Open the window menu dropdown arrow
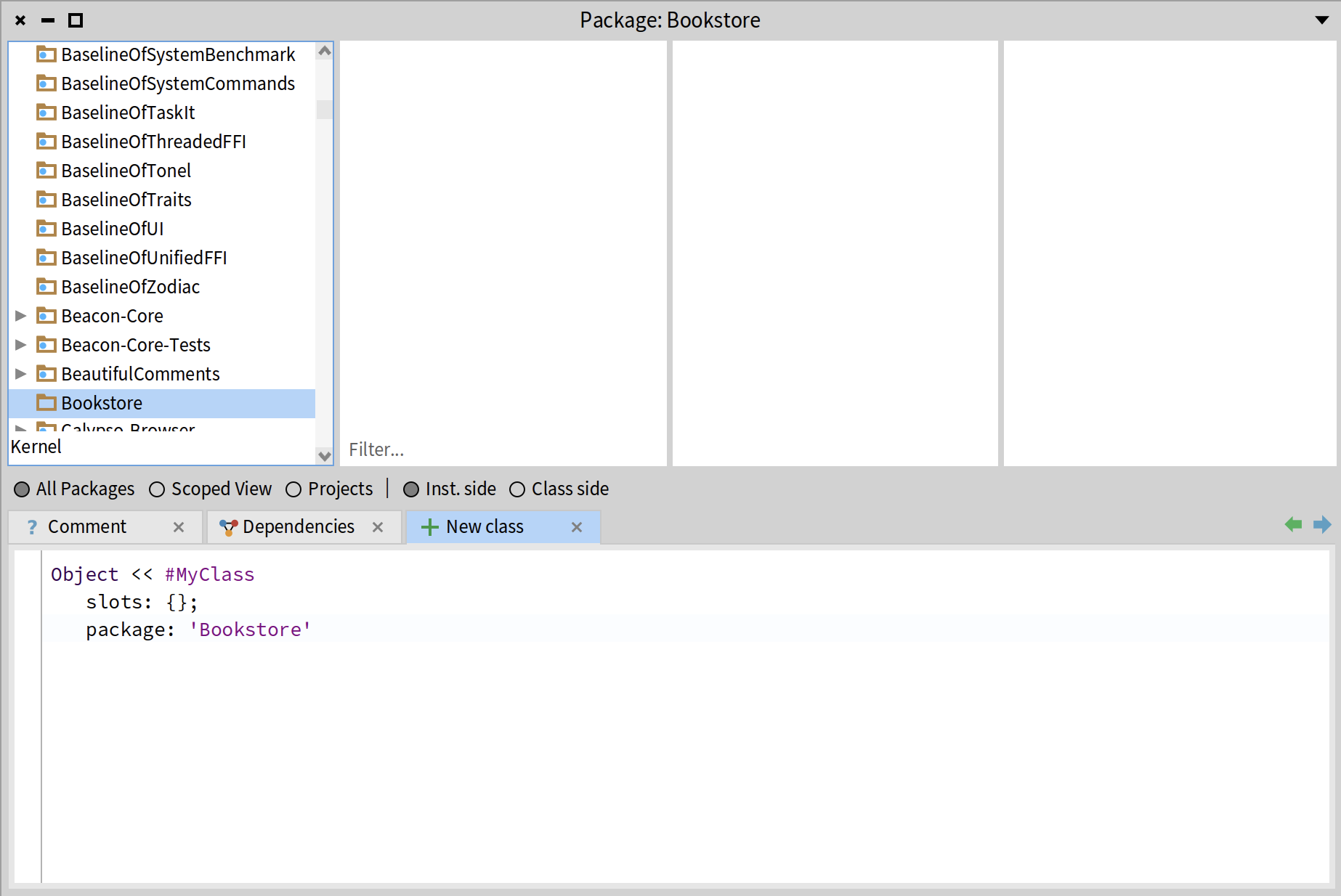The height and width of the screenshot is (896, 1341). tap(1321, 20)
